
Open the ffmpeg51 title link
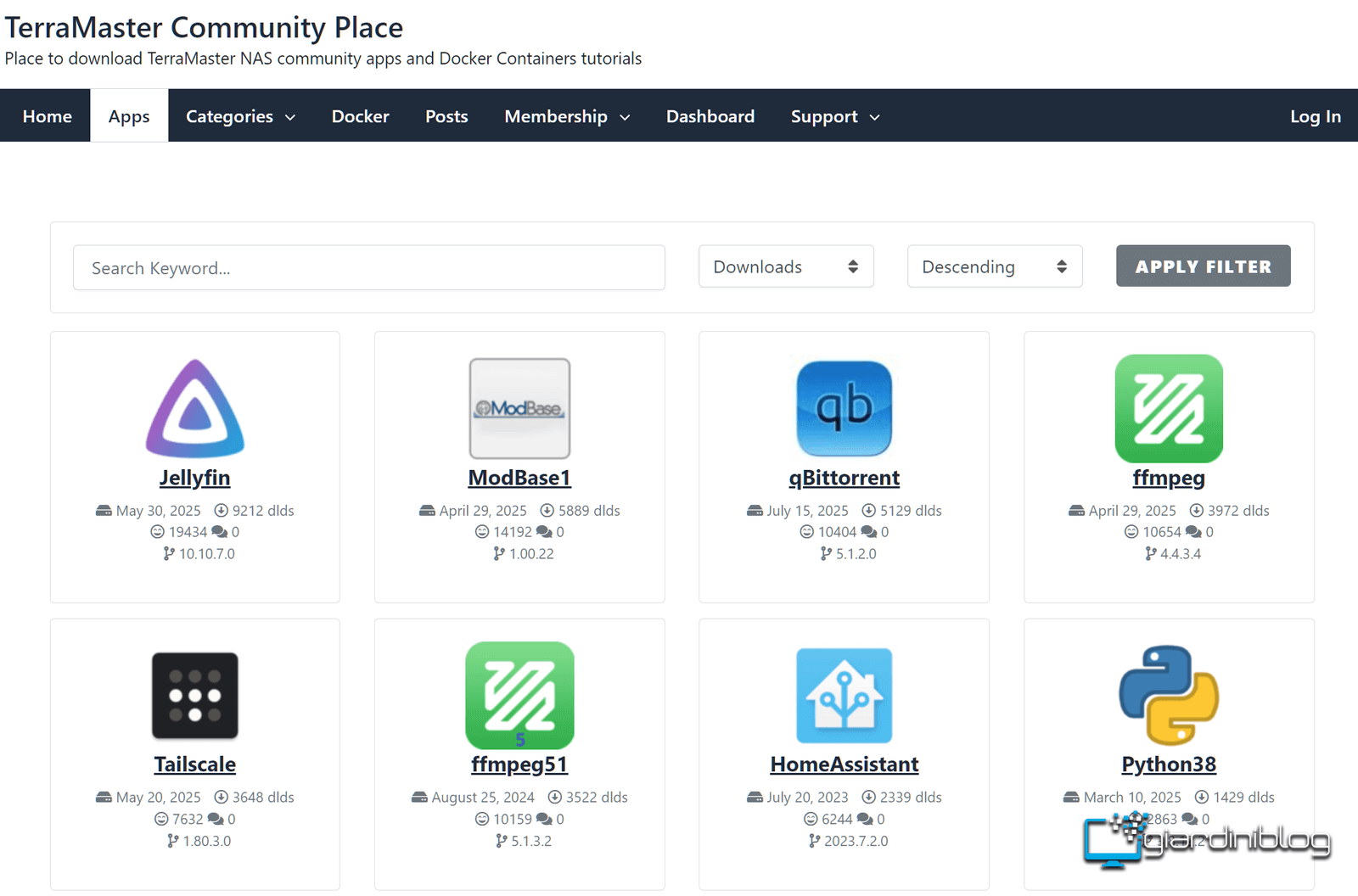tap(519, 764)
